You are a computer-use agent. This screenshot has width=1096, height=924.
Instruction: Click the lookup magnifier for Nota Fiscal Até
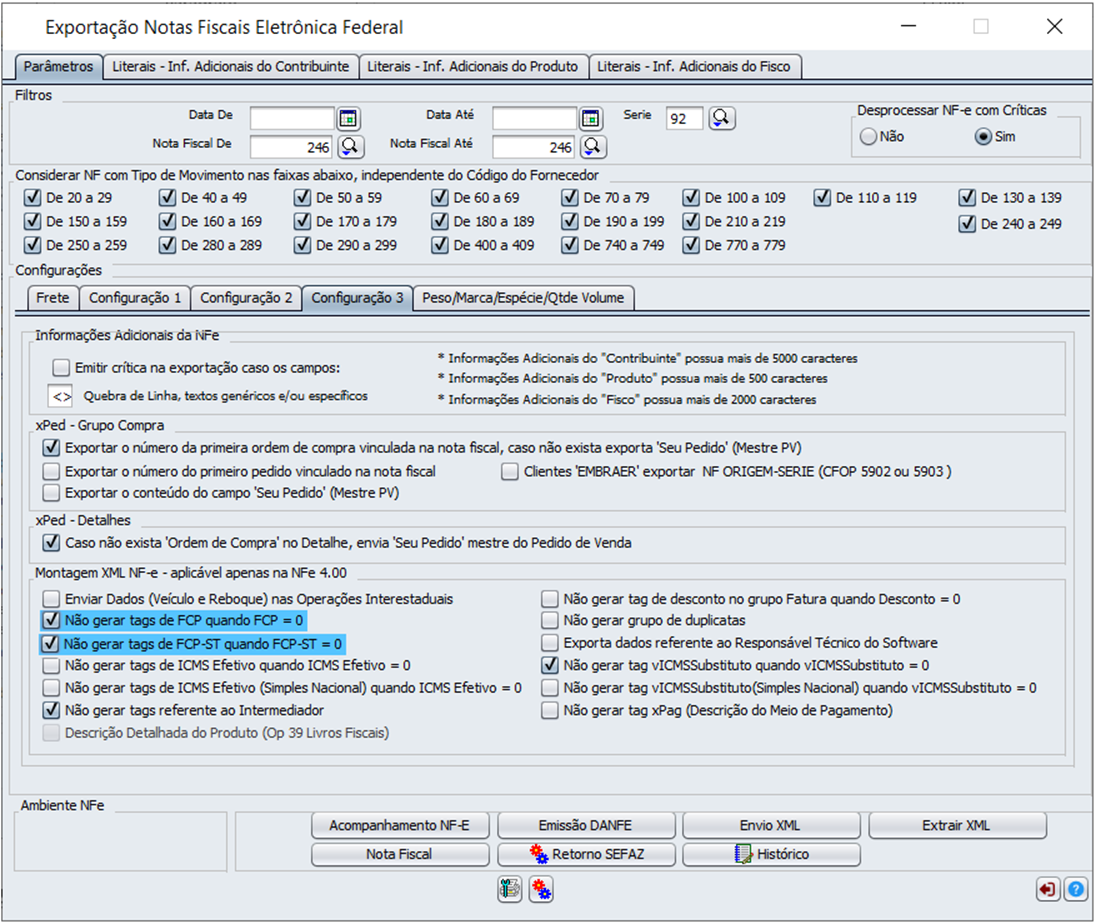[x=593, y=146]
